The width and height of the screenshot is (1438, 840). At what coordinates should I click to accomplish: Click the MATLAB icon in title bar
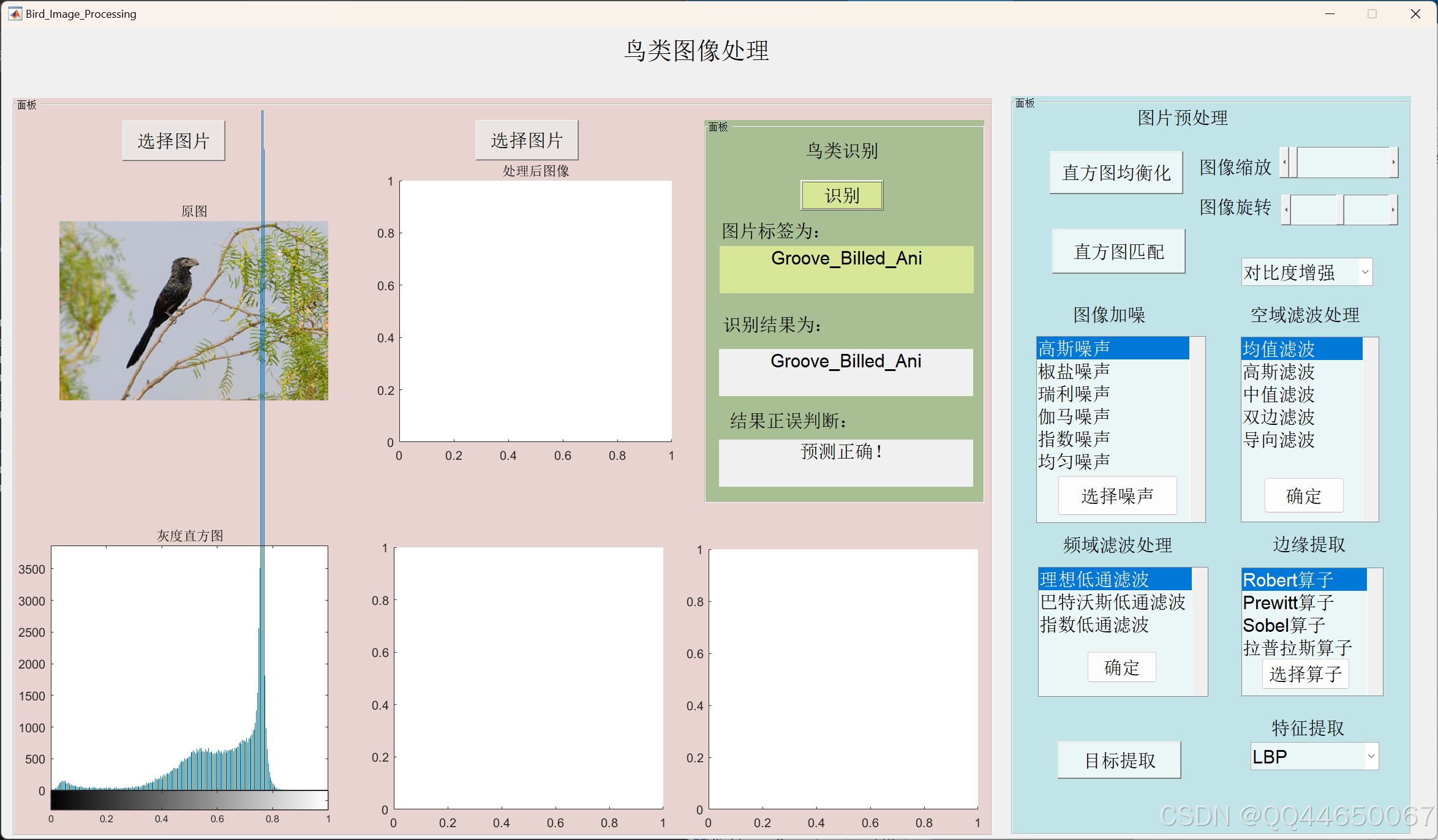pyautogui.click(x=15, y=13)
